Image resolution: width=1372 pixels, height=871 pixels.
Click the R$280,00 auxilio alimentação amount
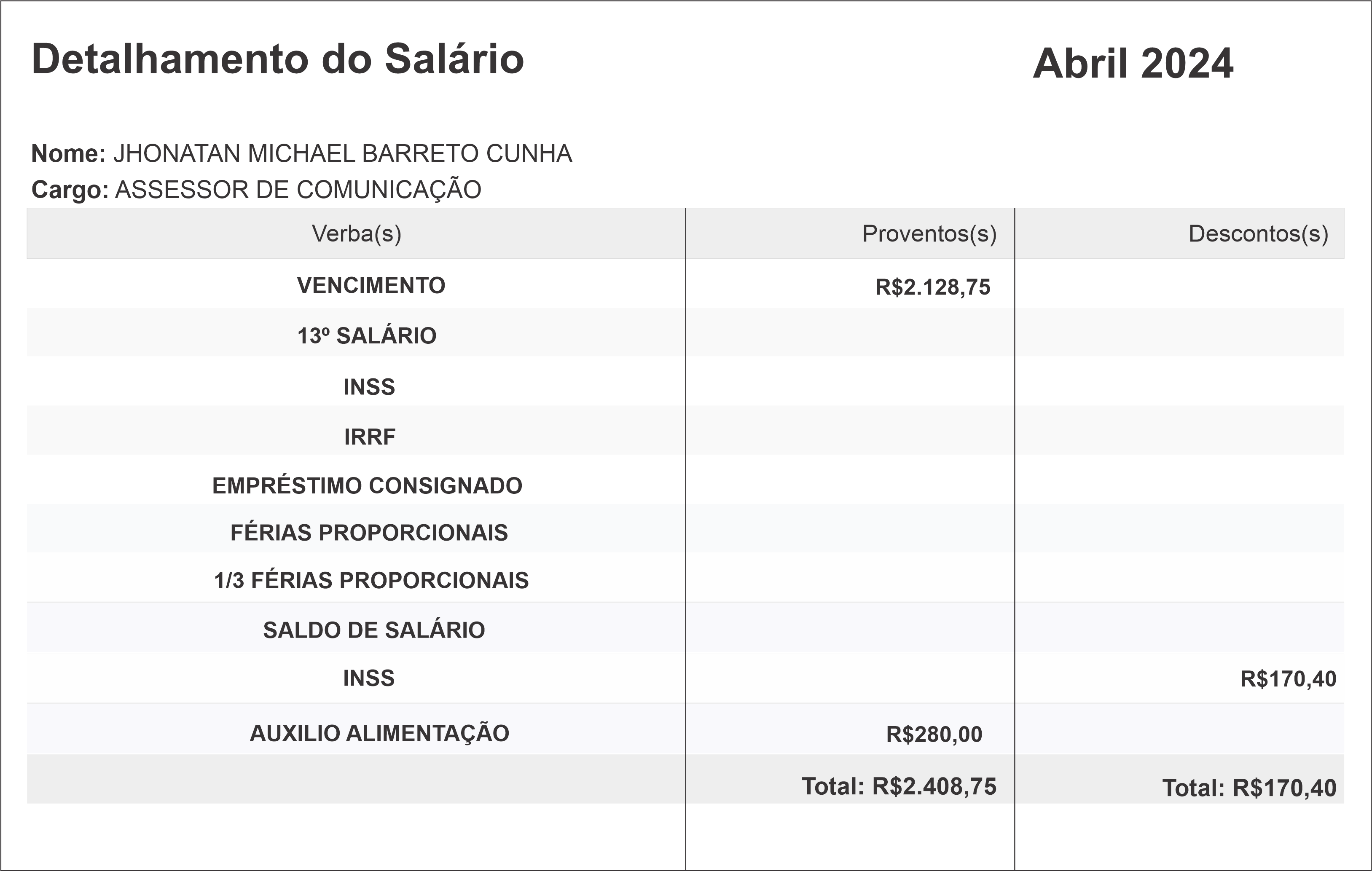coord(934,735)
